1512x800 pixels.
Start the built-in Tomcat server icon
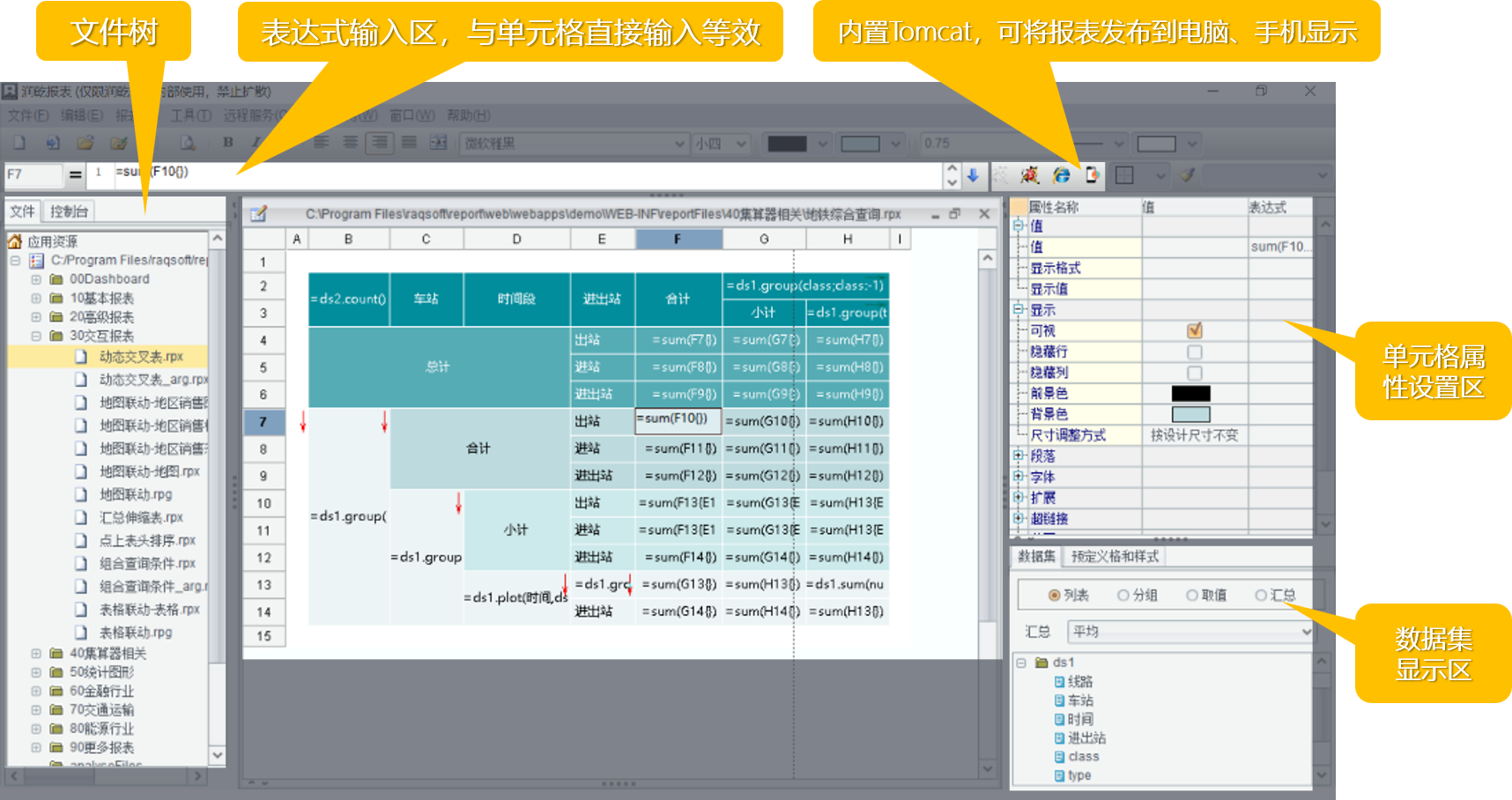click(1029, 175)
